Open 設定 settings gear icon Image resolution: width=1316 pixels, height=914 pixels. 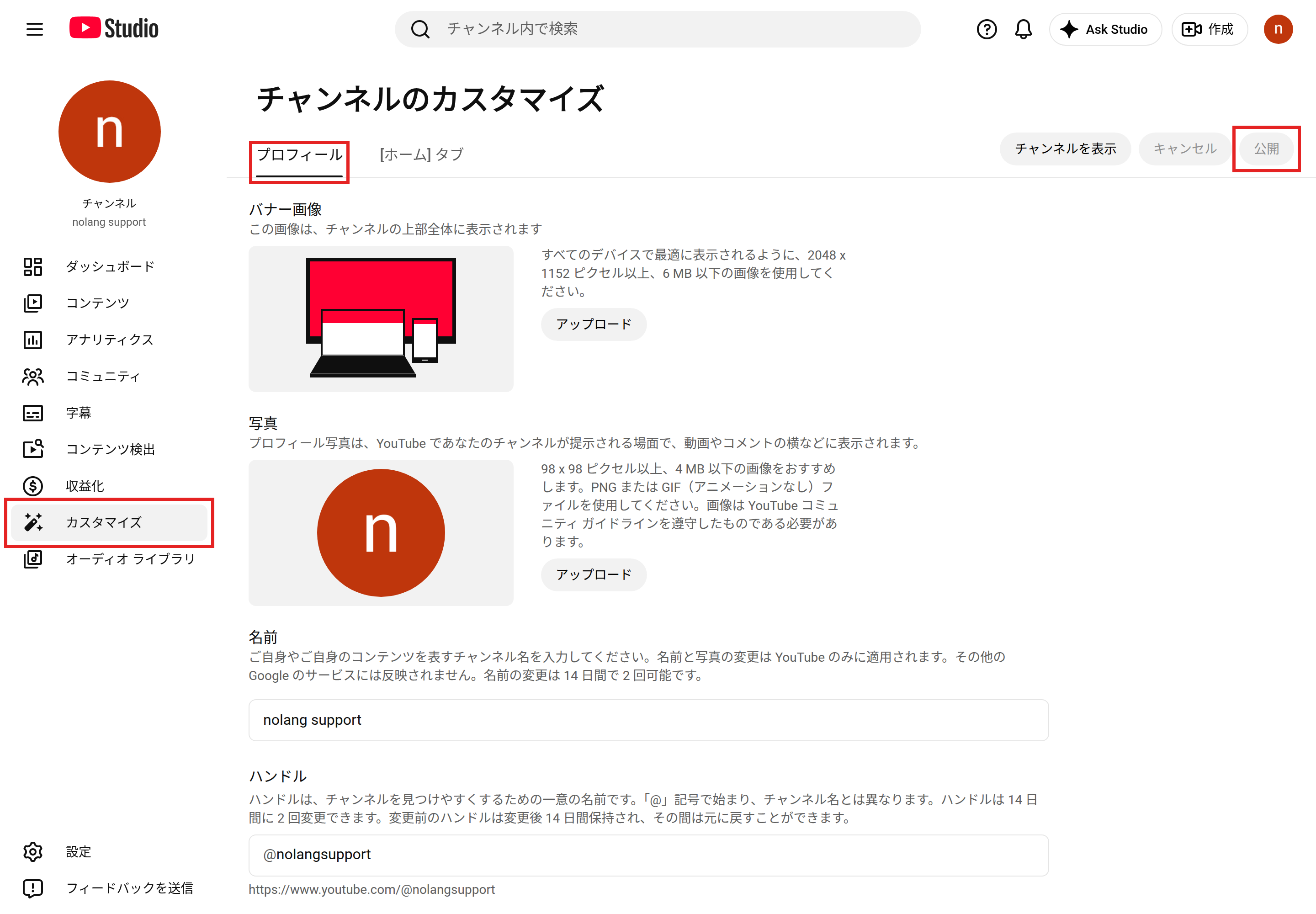pos(32,851)
